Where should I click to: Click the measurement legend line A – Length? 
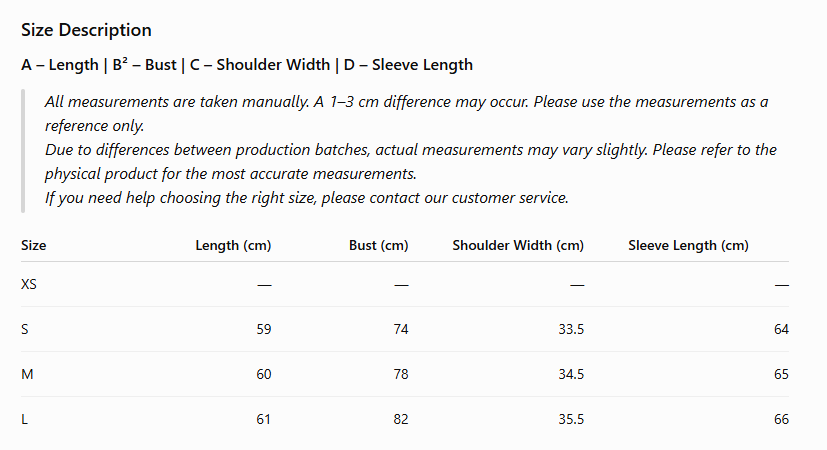pyautogui.click(x=247, y=65)
